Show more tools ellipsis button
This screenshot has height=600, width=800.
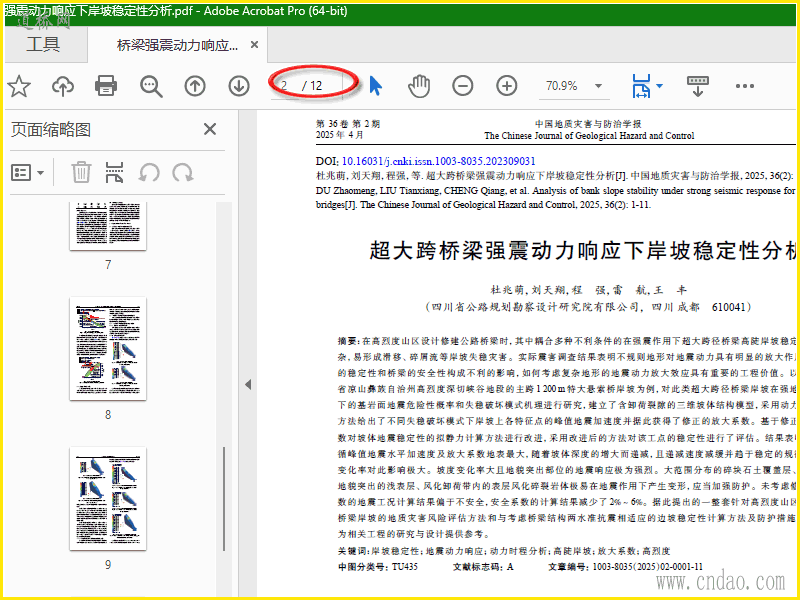tap(744, 86)
